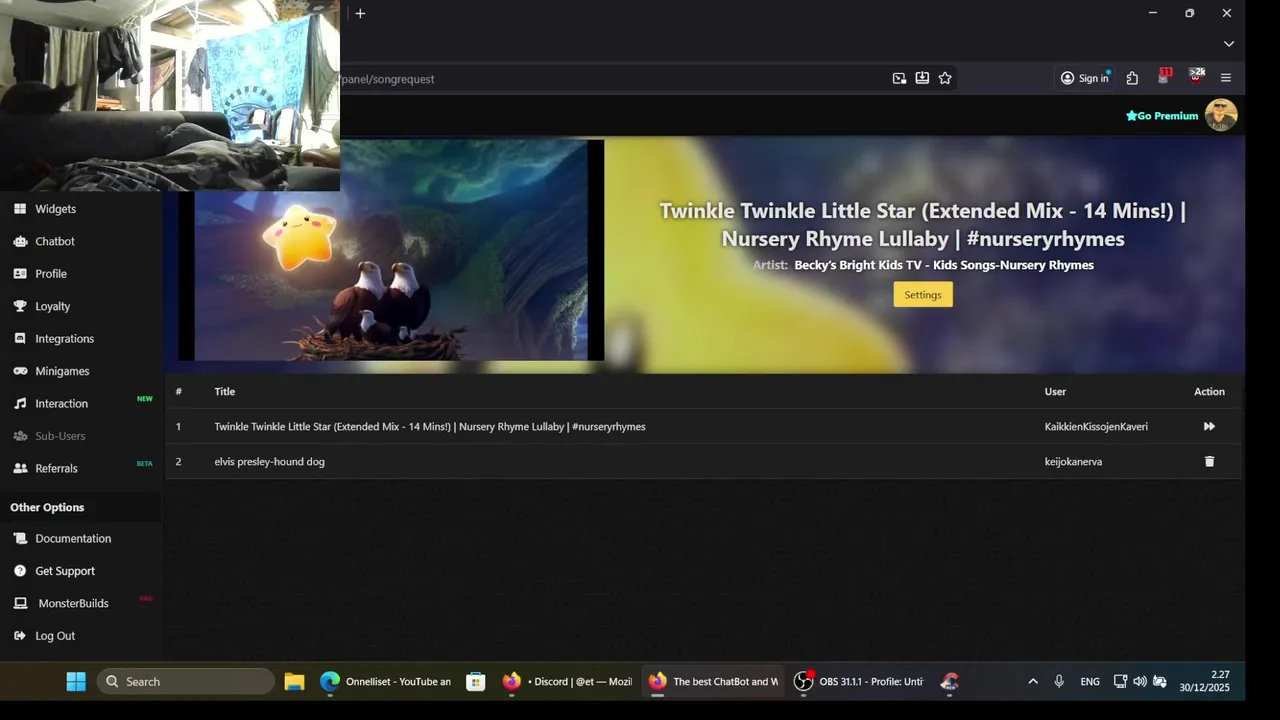The height and width of the screenshot is (720, 1280).
Task: Click the Firefox Sign in button
Action: click(1085, 78)
